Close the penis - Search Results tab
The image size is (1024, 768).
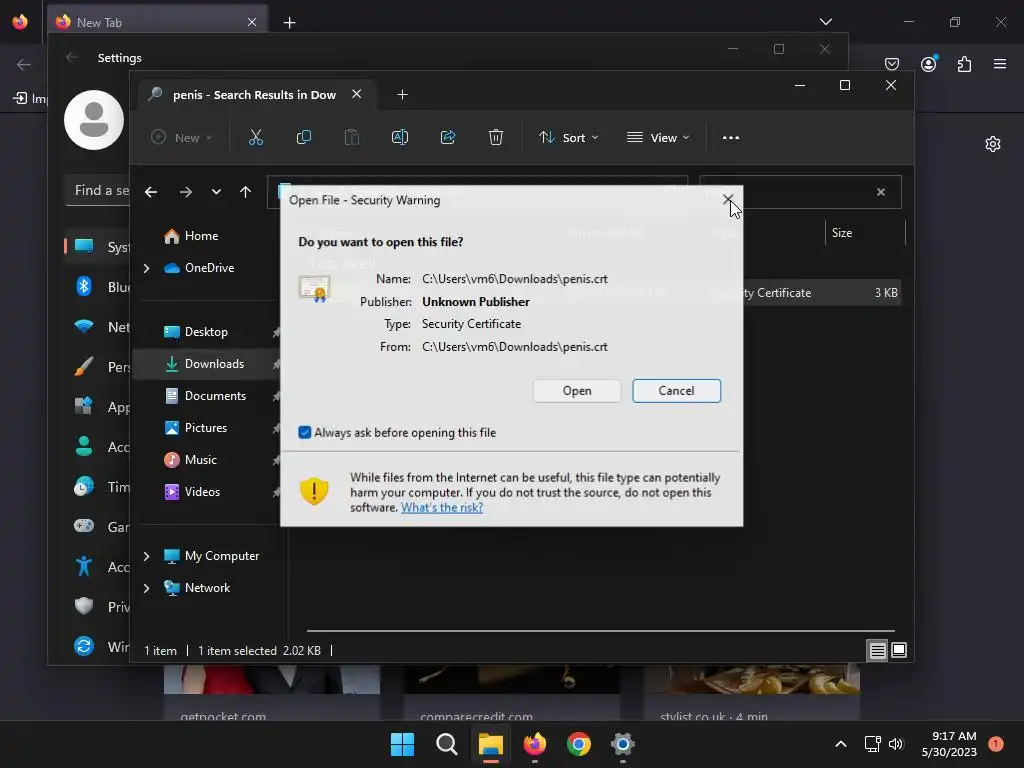tap(357, 94)
